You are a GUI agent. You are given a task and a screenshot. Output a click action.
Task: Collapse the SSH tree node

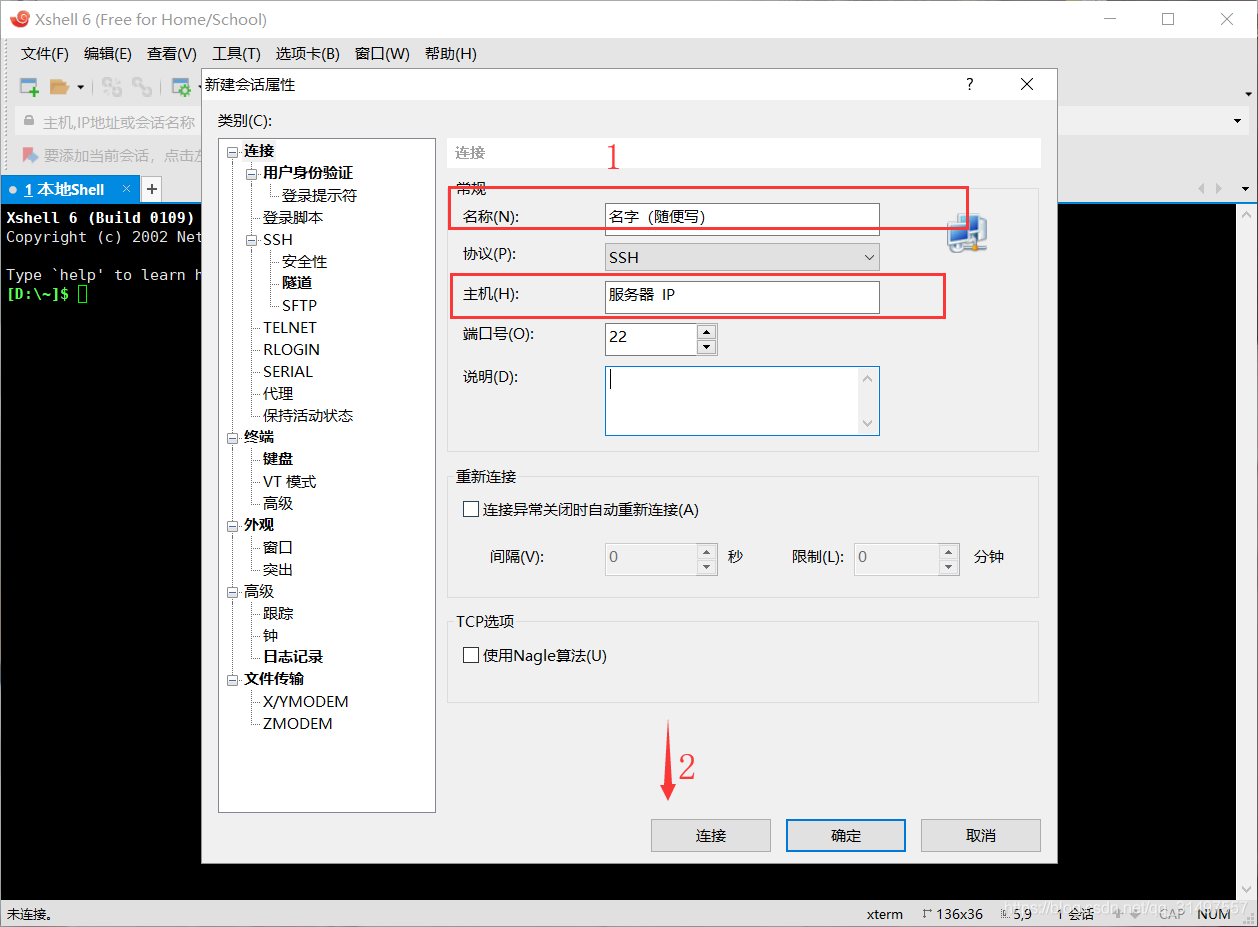pyautogui.click(x=252, y=240)
